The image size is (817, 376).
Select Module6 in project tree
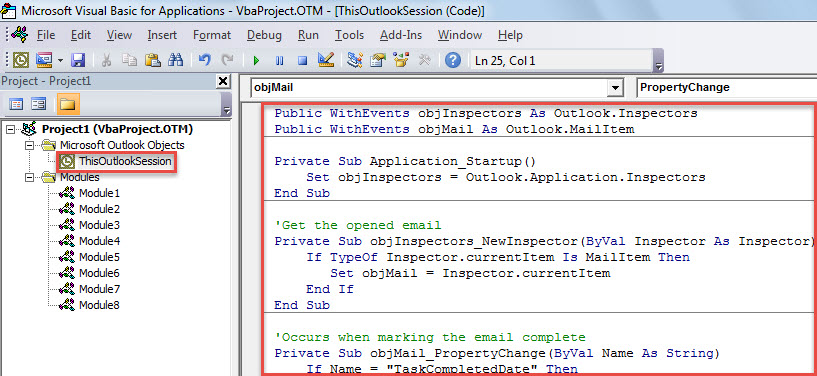[99, 273]
